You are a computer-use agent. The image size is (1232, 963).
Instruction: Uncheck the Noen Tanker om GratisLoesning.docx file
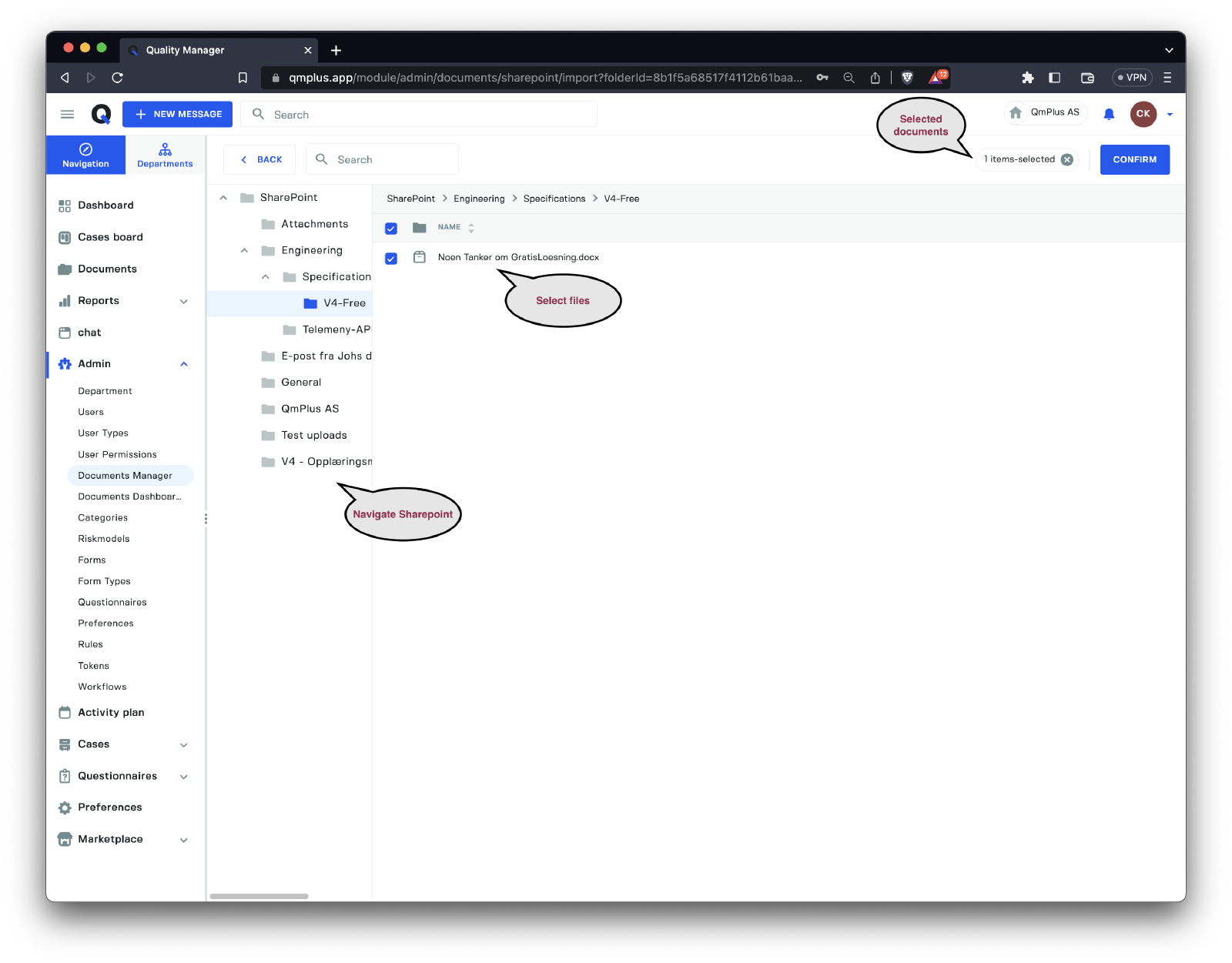click(391, 258)
